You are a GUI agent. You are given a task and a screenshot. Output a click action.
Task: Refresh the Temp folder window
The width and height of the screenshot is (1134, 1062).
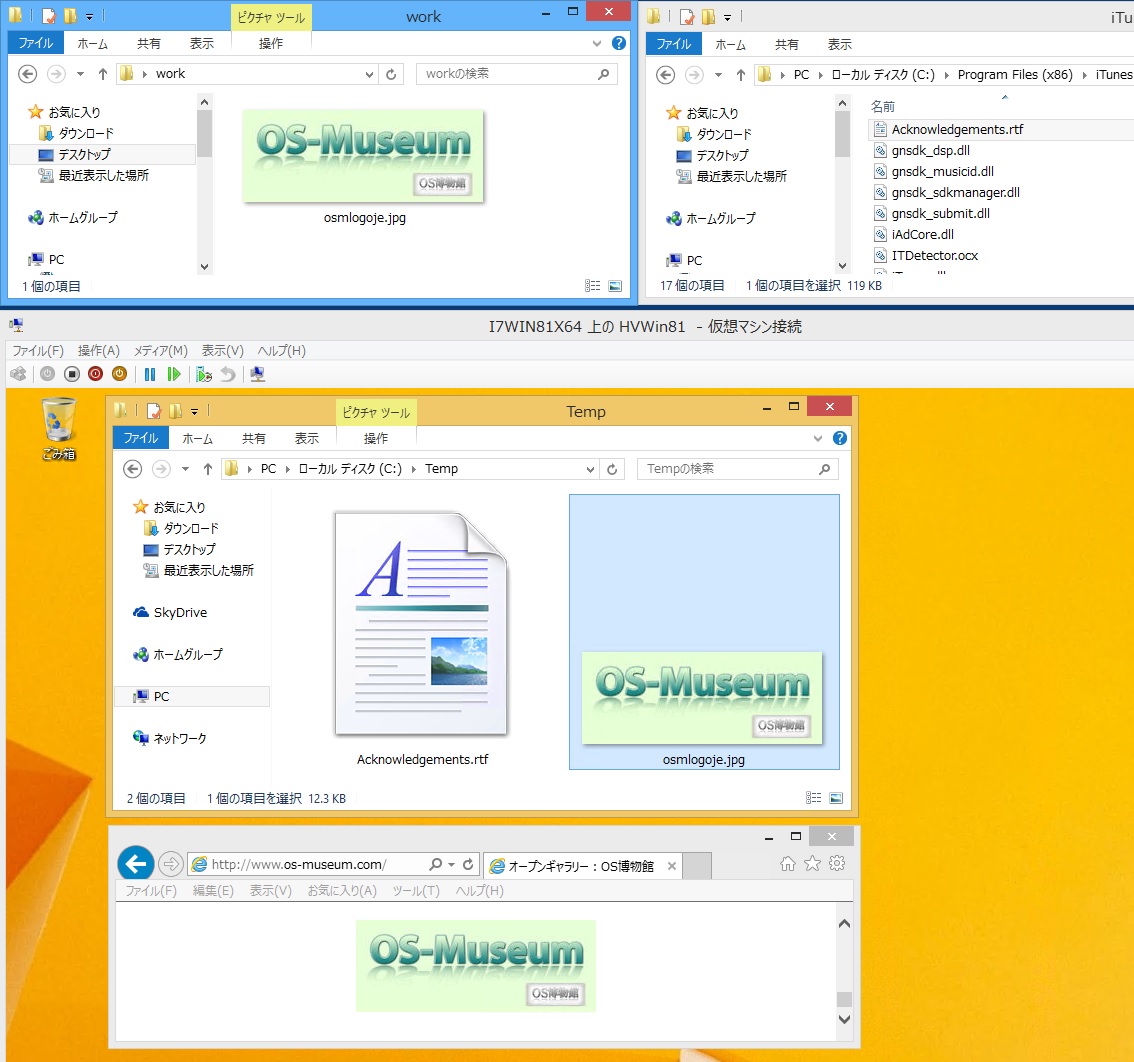(x=612, y=469)
